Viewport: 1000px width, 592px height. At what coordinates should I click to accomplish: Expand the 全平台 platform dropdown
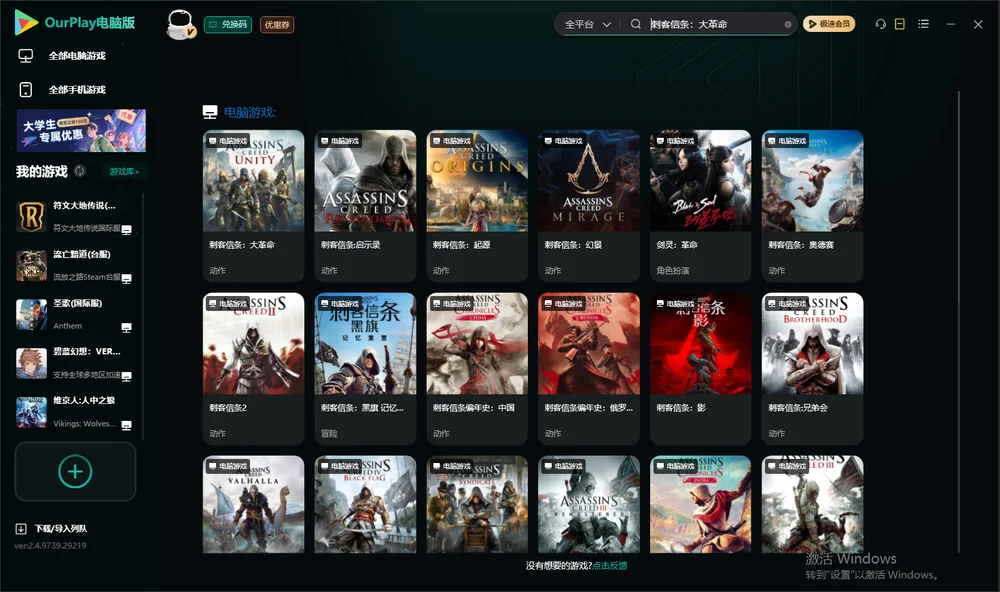(x=587, y=24)
